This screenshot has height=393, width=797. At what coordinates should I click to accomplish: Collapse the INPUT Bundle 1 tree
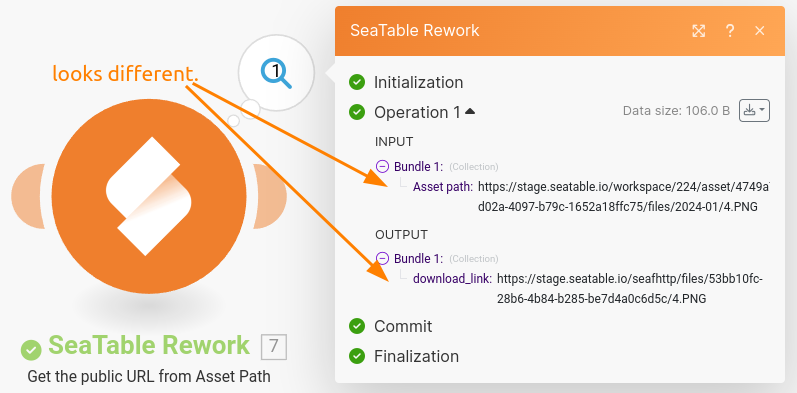point(382,166)
